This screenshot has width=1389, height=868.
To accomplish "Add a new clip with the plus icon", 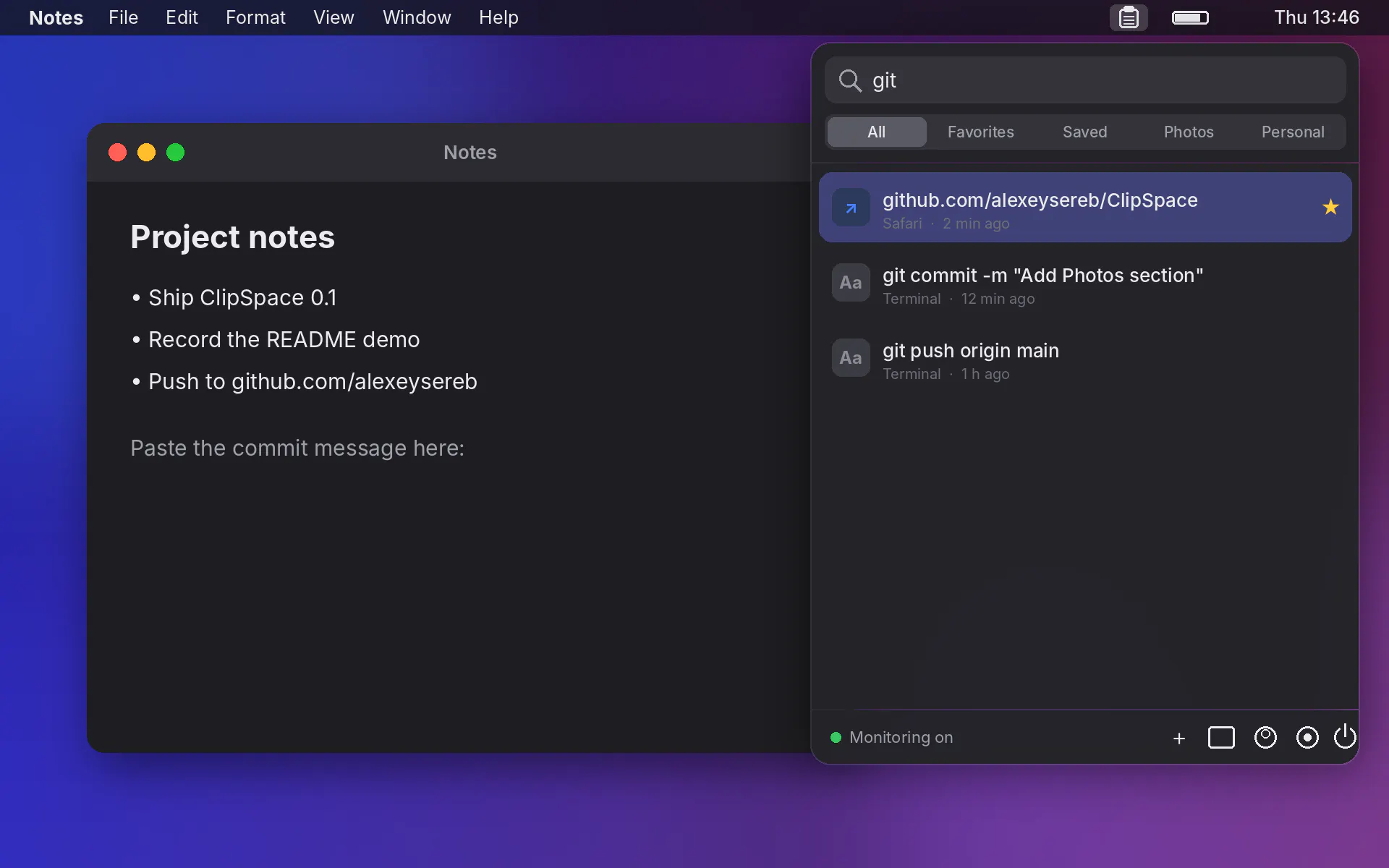I will 1179,738.
